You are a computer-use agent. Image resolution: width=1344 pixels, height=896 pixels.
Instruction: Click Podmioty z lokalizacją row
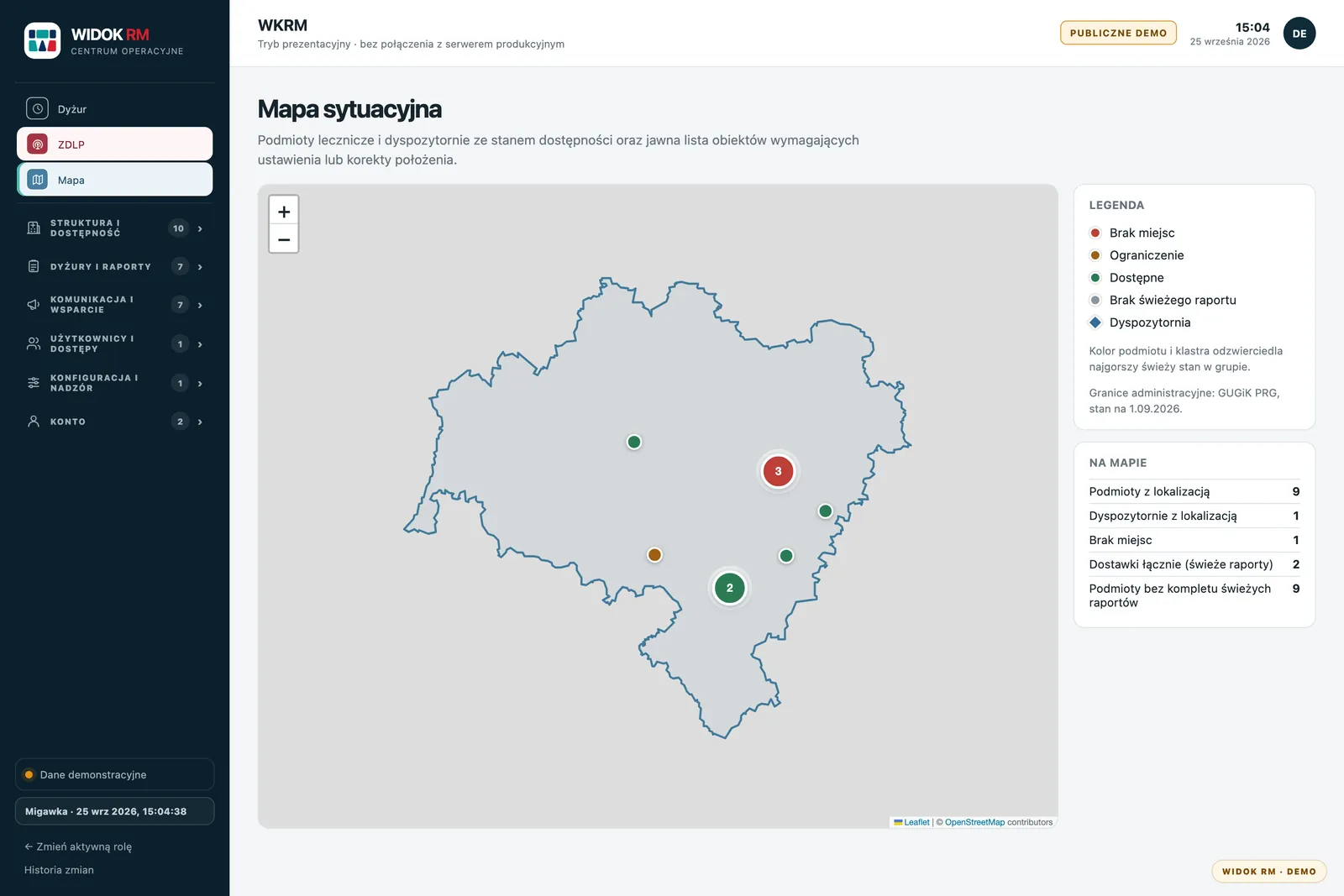tap(1194, 491)
